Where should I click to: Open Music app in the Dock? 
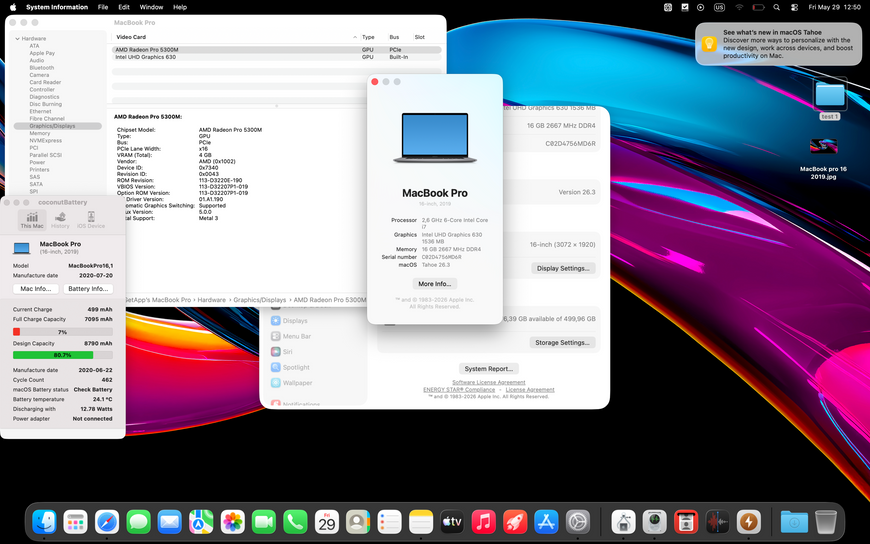click(483, 522)
